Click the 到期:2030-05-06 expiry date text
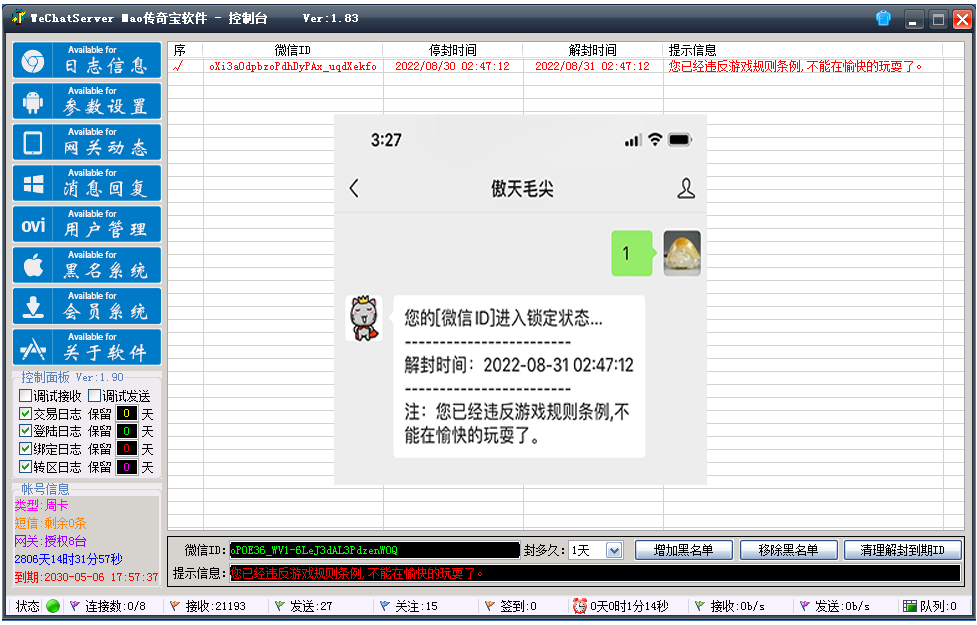Viewport: 977px width, 625px height. 87,577
